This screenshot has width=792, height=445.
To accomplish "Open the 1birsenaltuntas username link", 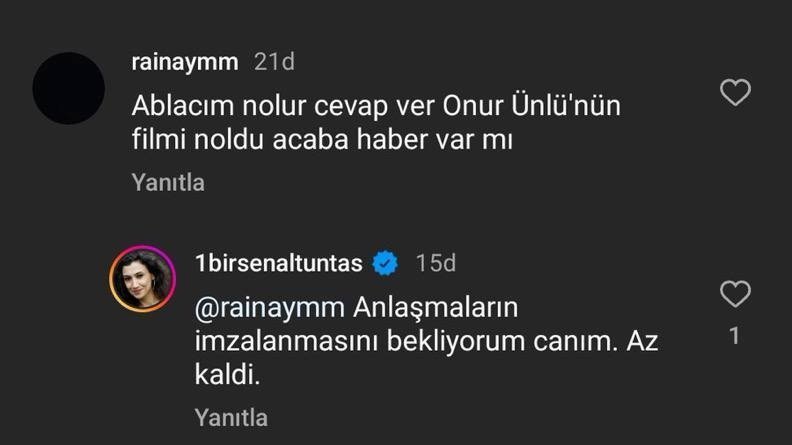I will point(279,263).
